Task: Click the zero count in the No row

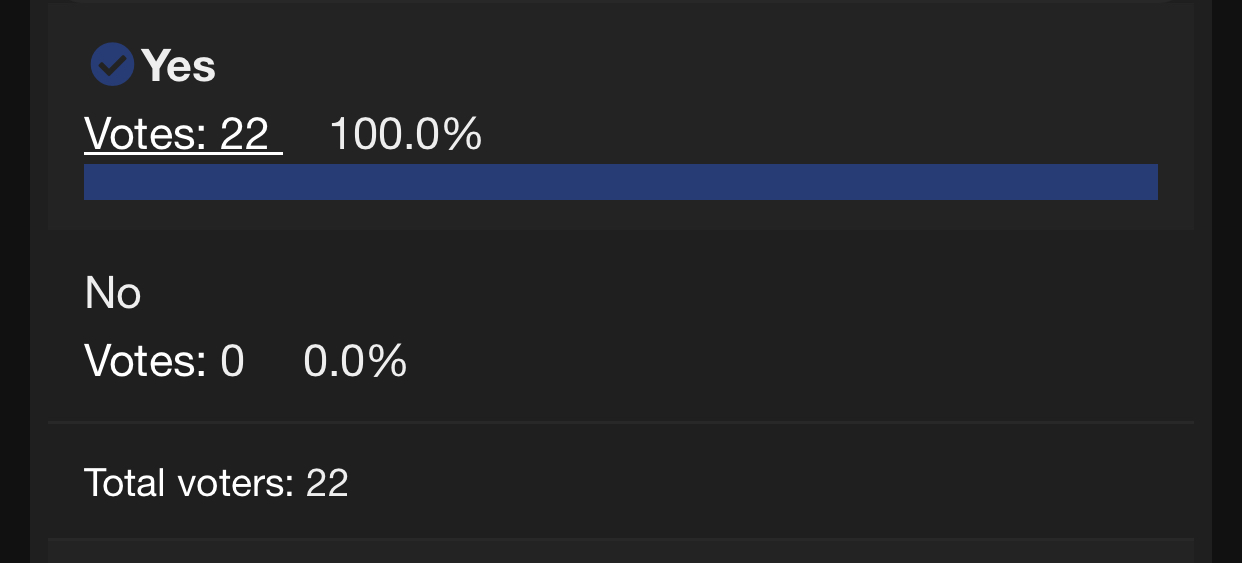Action: [232, 360]
